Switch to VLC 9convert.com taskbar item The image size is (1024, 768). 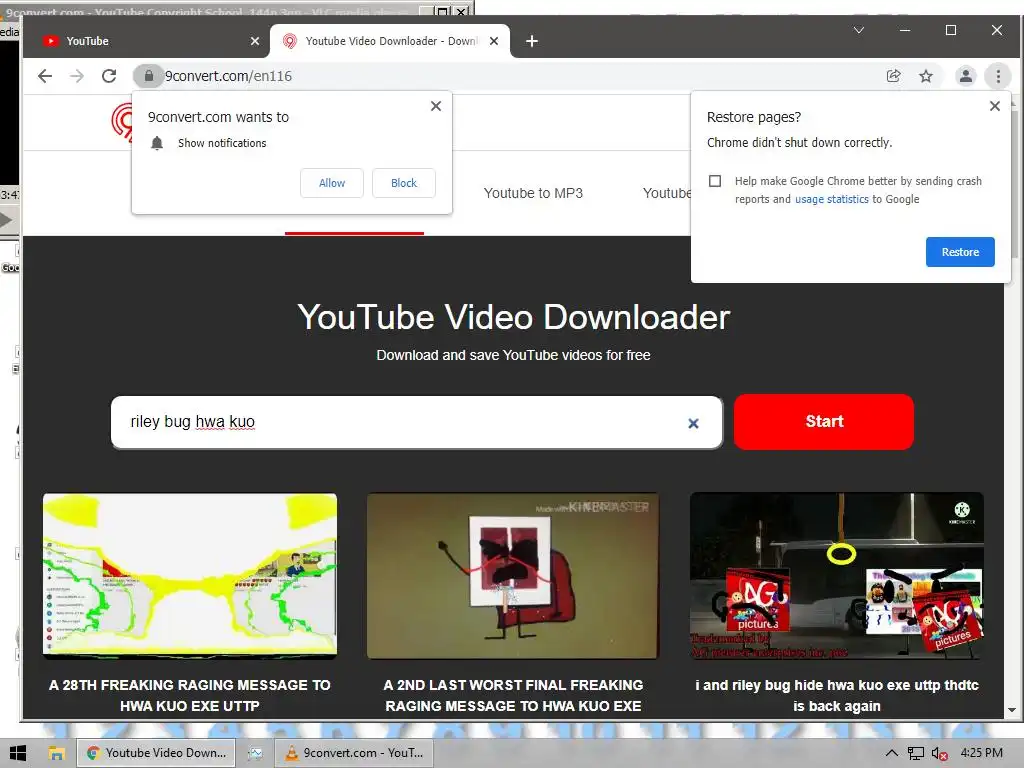tap(355, 753)
